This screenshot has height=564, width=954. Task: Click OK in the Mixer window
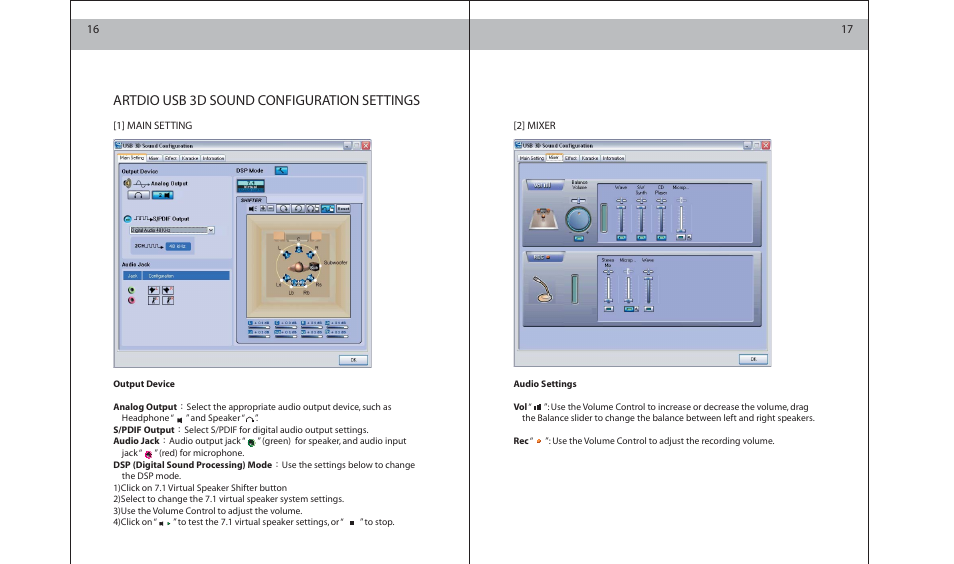(753, 360)
